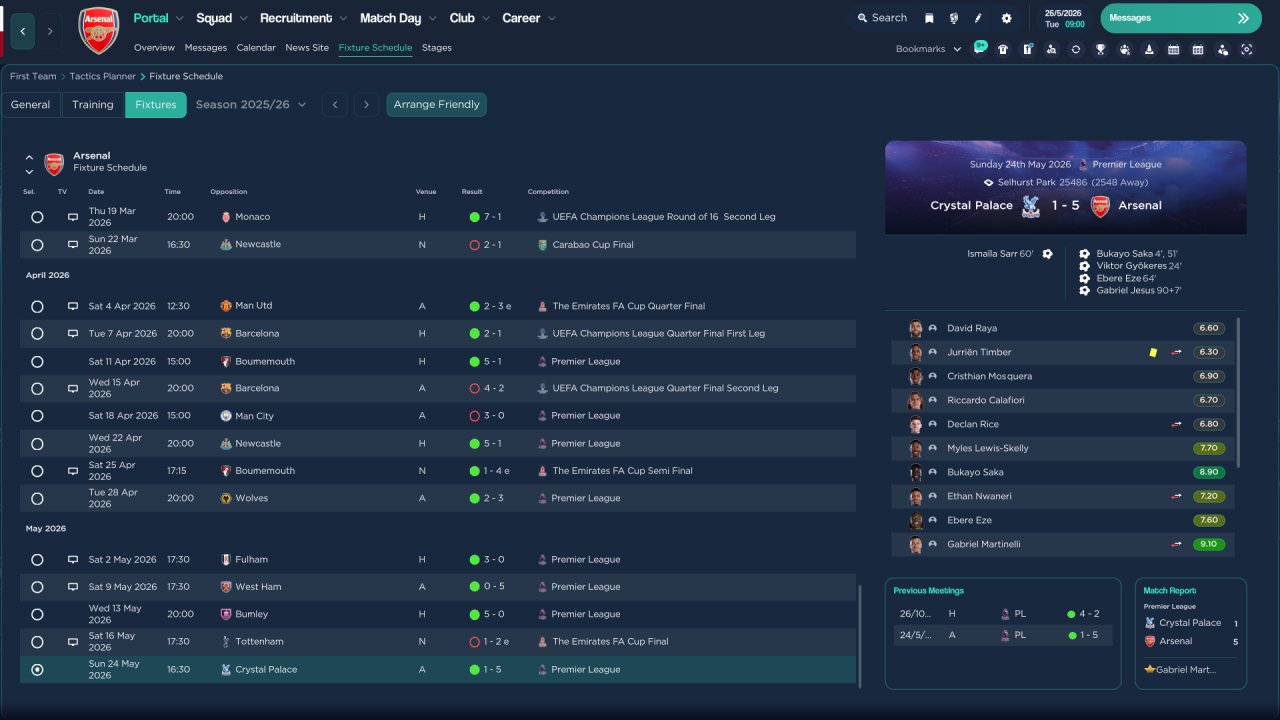Select the Wolves fixture radio button

pyautogui.click(x=37, y=498)
